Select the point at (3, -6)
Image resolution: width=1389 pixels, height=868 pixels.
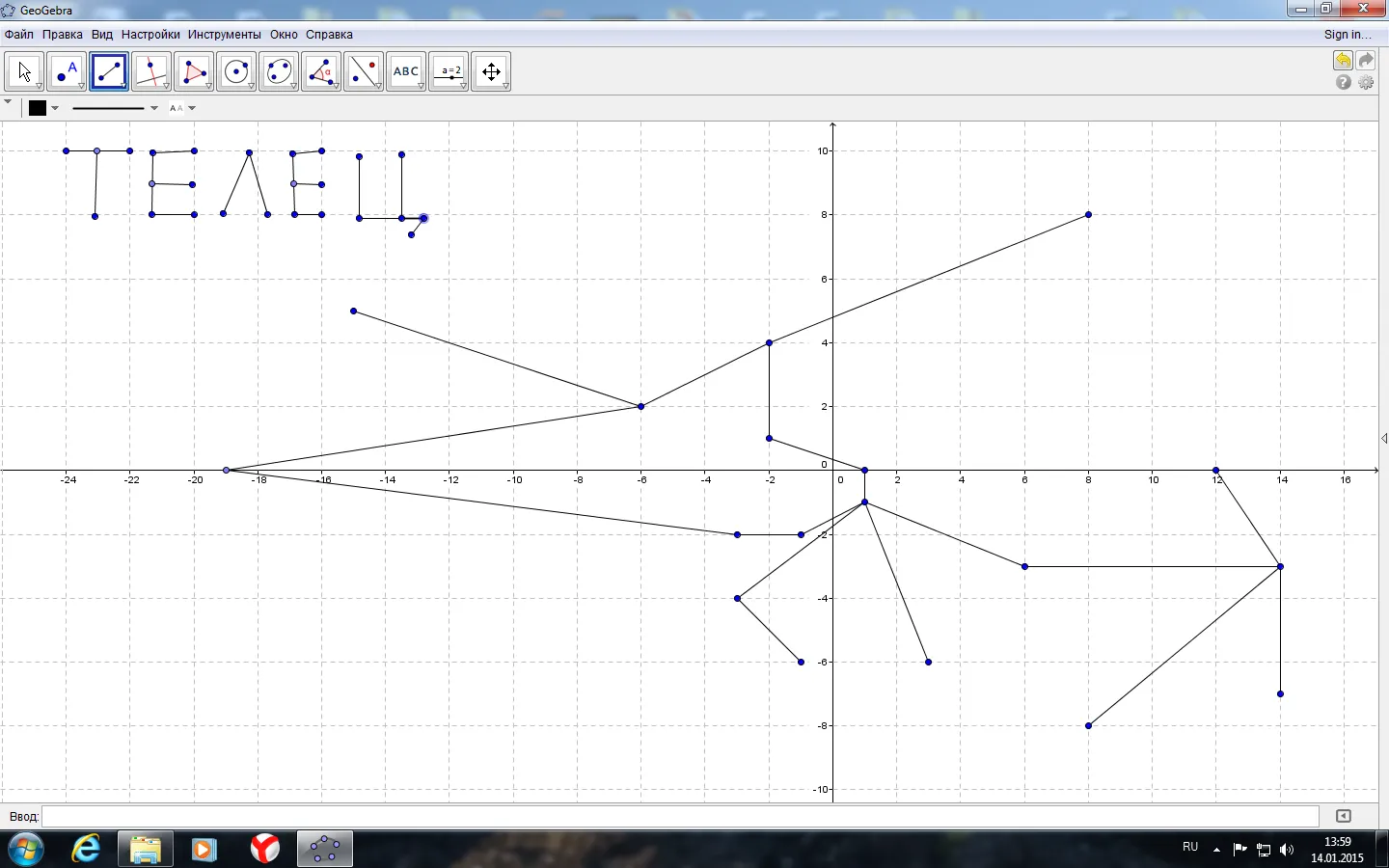click(x=929, y=663)
